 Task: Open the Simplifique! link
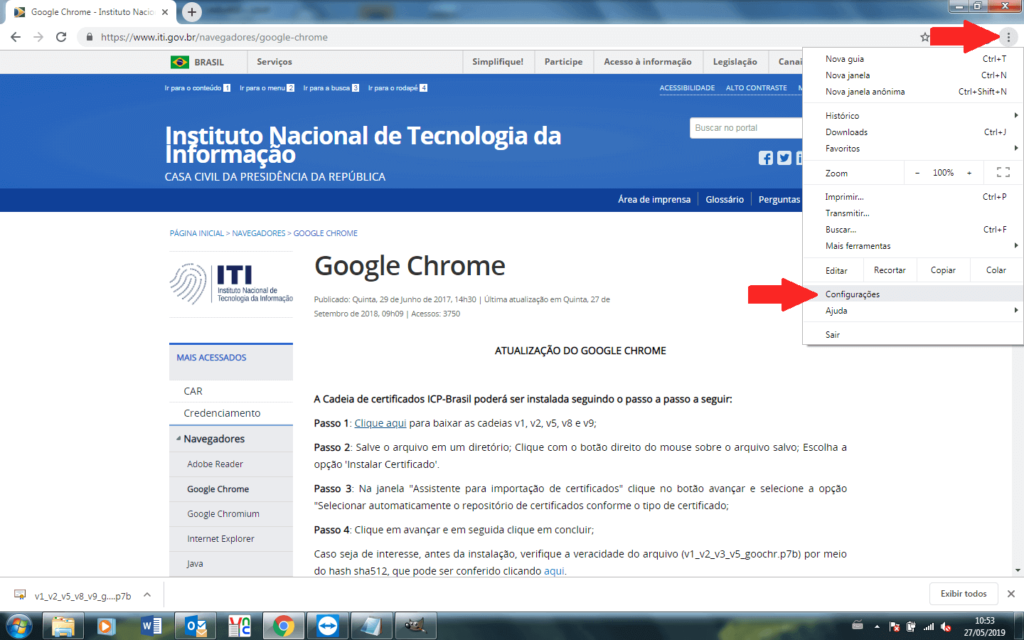[x=498, y=62]
